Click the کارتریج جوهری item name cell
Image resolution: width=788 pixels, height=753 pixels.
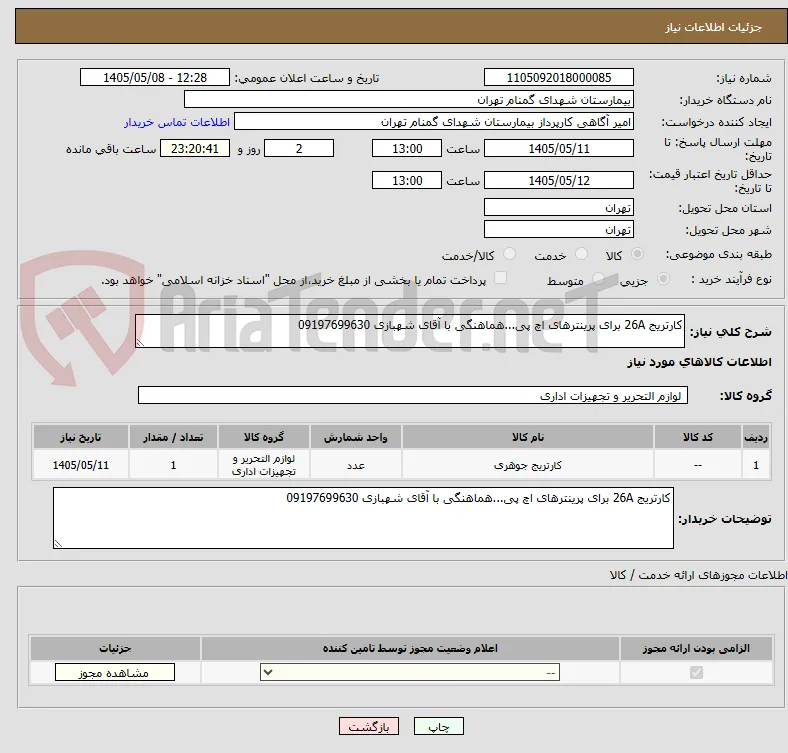click(x=528, y=465)
